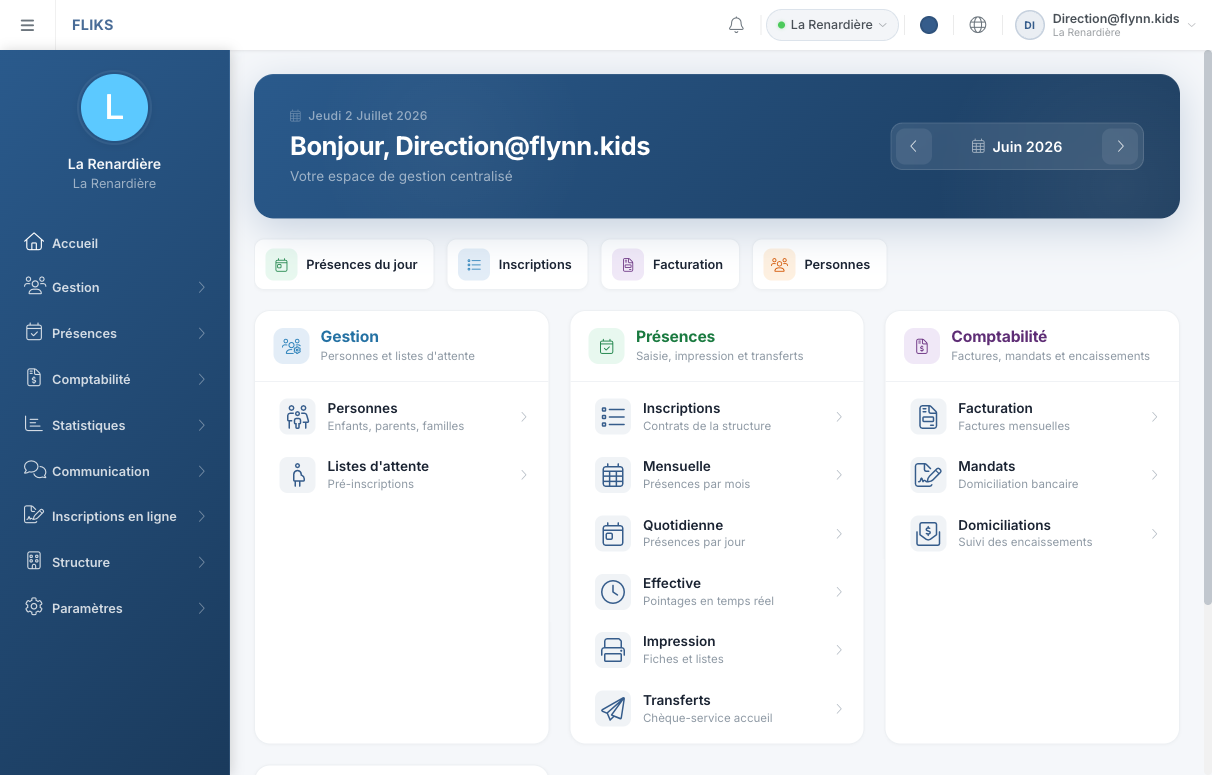Expand the Comptabilité sidebar section
1212x775 pixels.
pos(115,379)
